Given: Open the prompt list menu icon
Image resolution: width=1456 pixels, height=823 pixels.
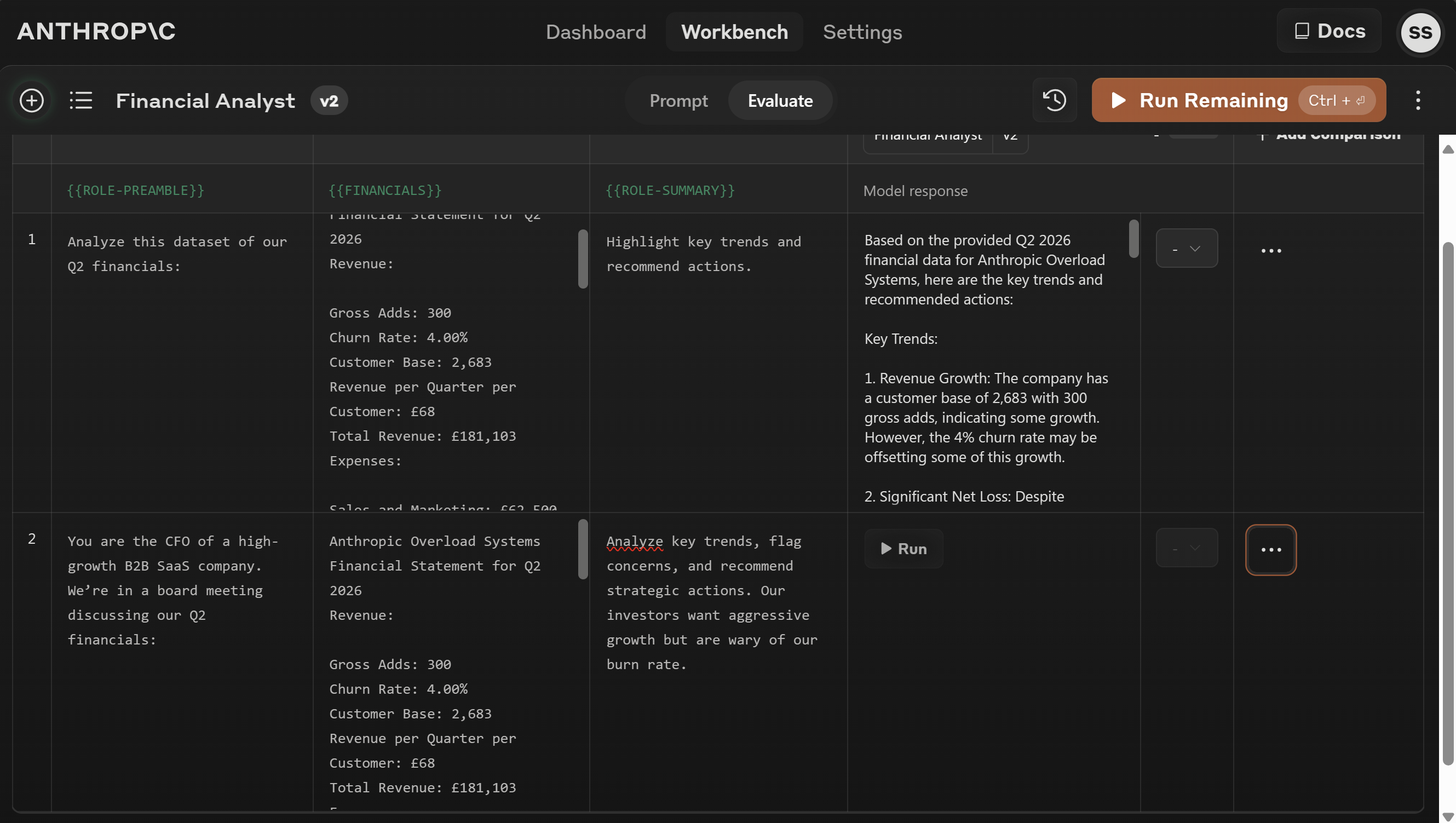Looking at the screenshot, I should click(x=81, y=101).
